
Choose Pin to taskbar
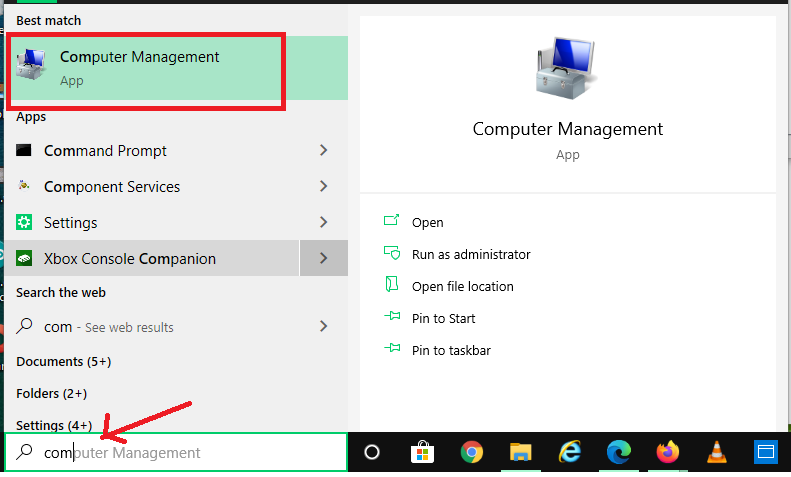[451, 350]
